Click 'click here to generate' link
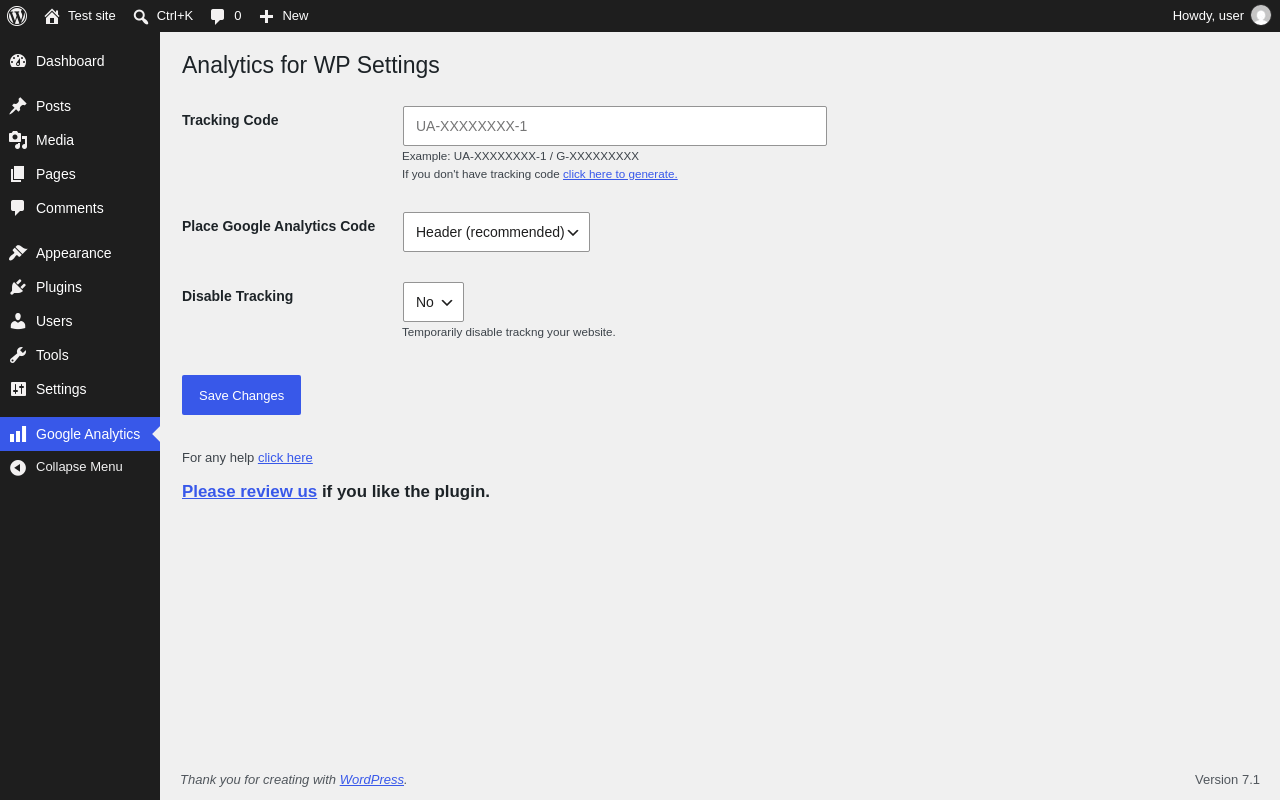 click(620, 174)
